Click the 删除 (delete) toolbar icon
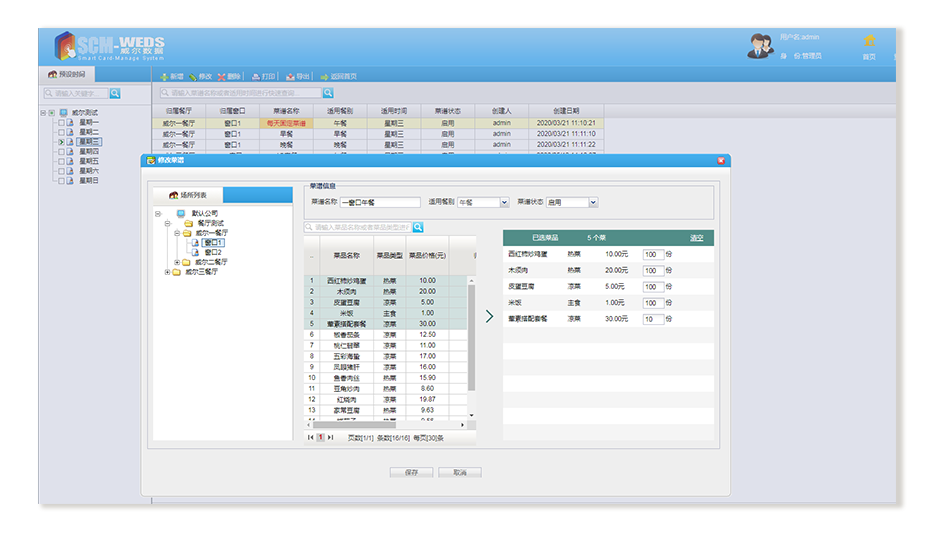Screen dimensions: 939x536 (x=222, y=76)
